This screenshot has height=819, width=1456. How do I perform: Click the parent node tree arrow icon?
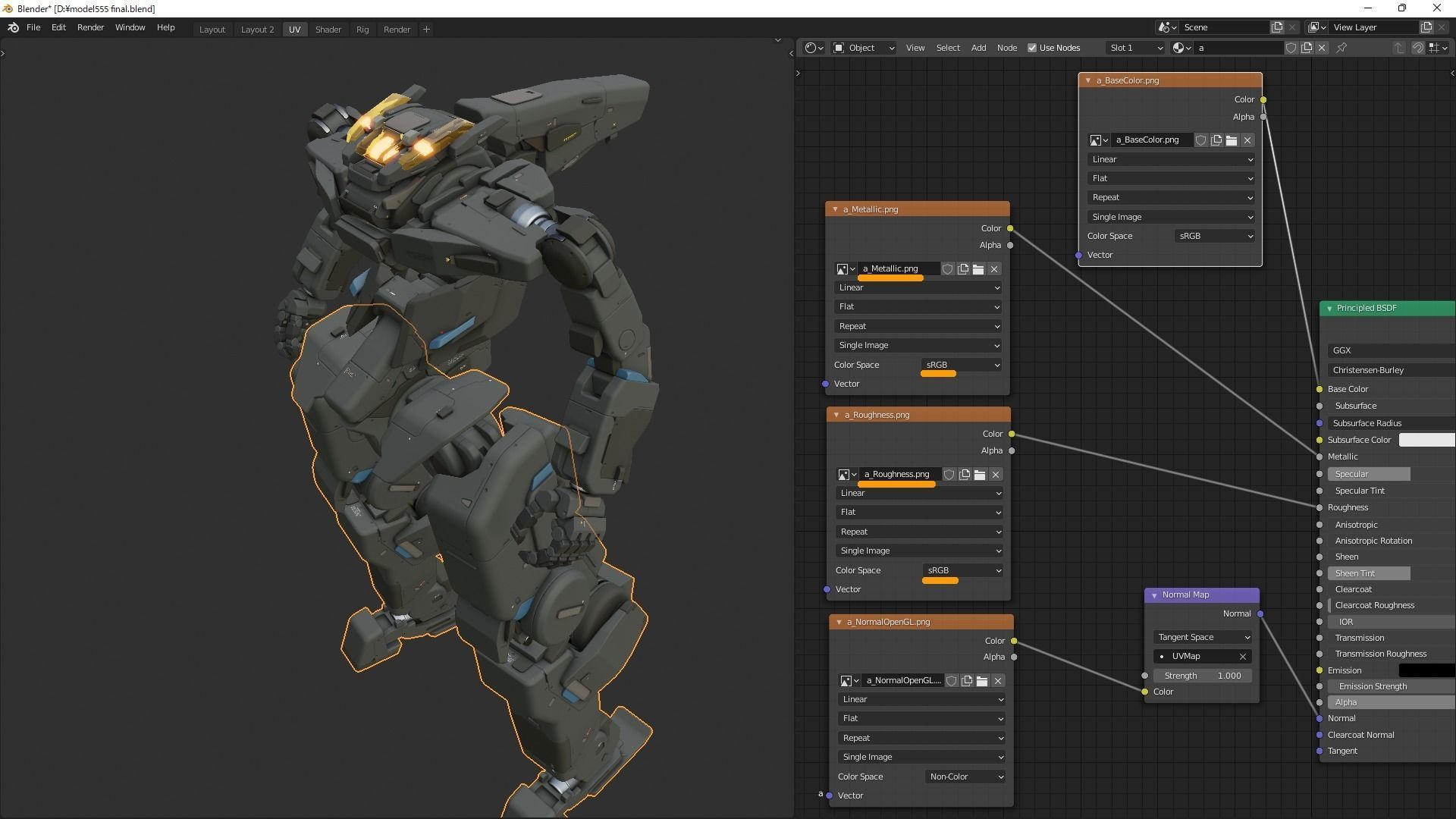(x=1398, y=48)
